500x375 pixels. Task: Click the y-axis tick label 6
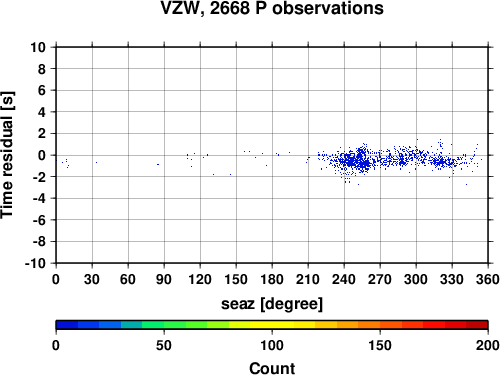pyautogui.click(x=42, y=90)
